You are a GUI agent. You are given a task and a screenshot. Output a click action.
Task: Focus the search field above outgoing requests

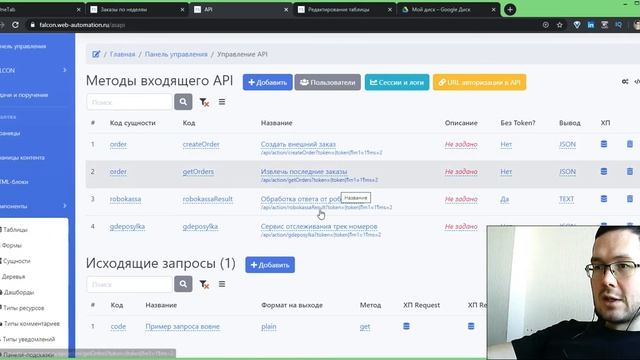click(129, 284)
